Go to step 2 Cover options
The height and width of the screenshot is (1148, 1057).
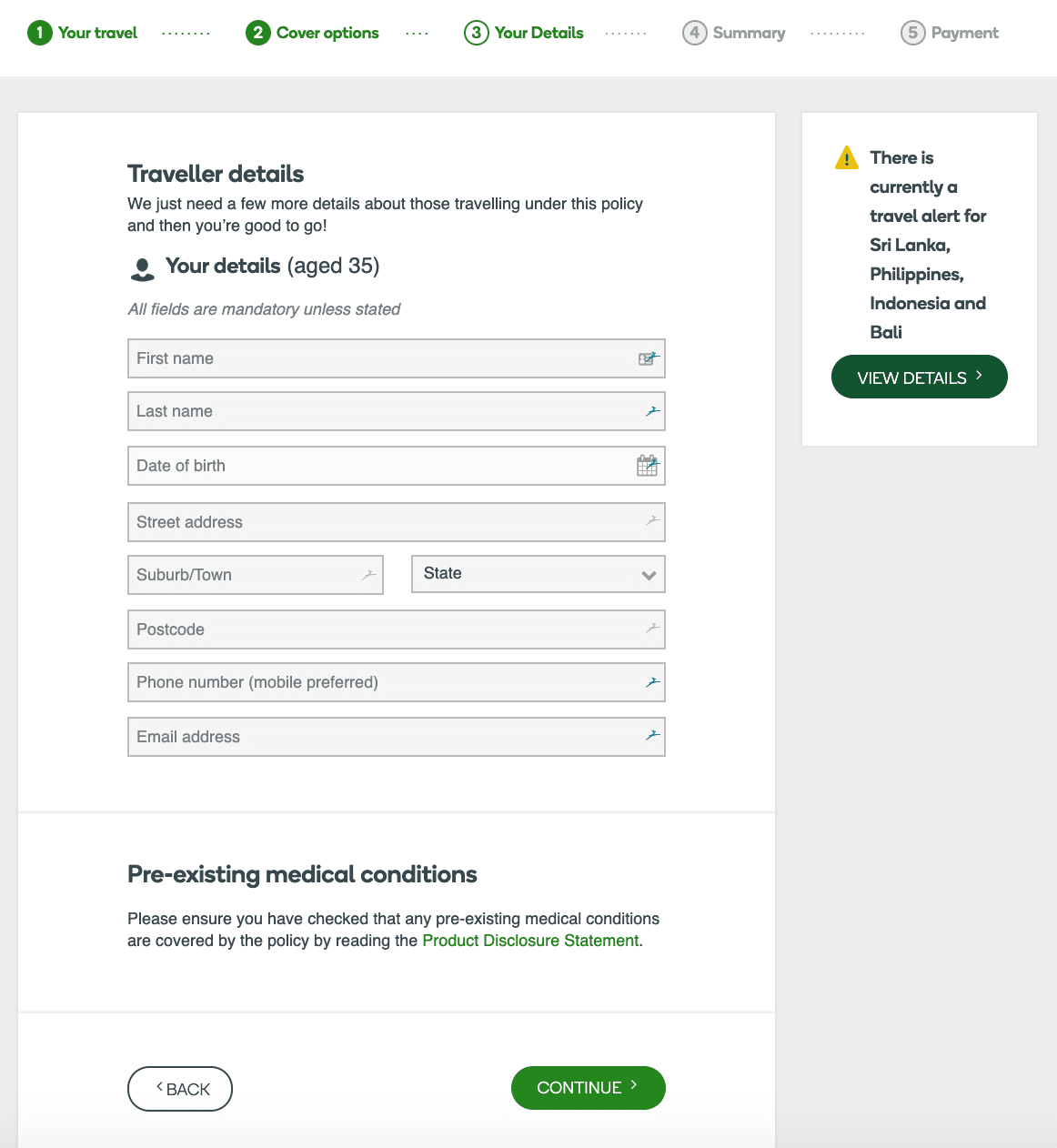coord(312,33)
